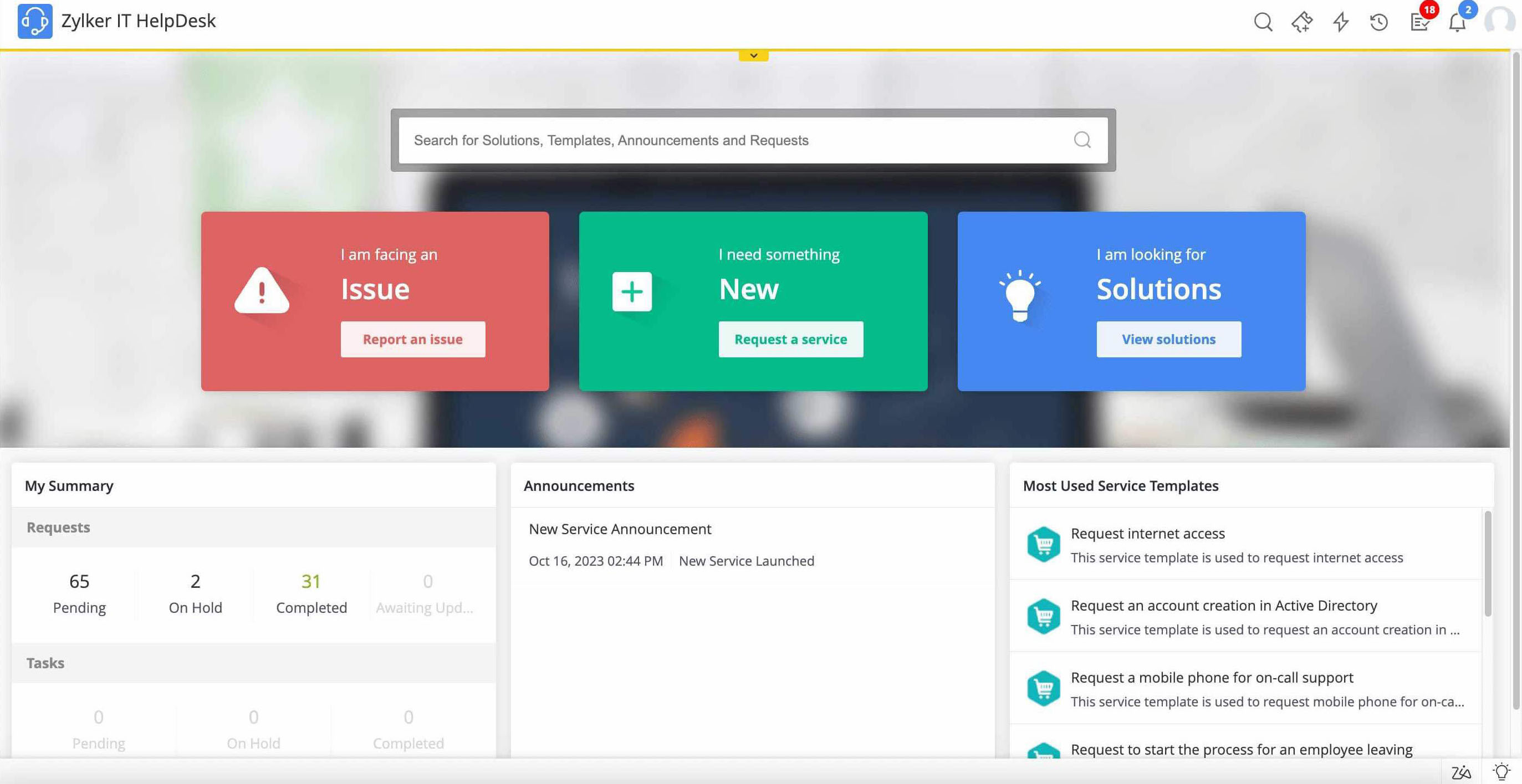This screenshot has width=1522, height=784.
Task: Open Request an account creation in Active Directory
Action: point(1225,606)
